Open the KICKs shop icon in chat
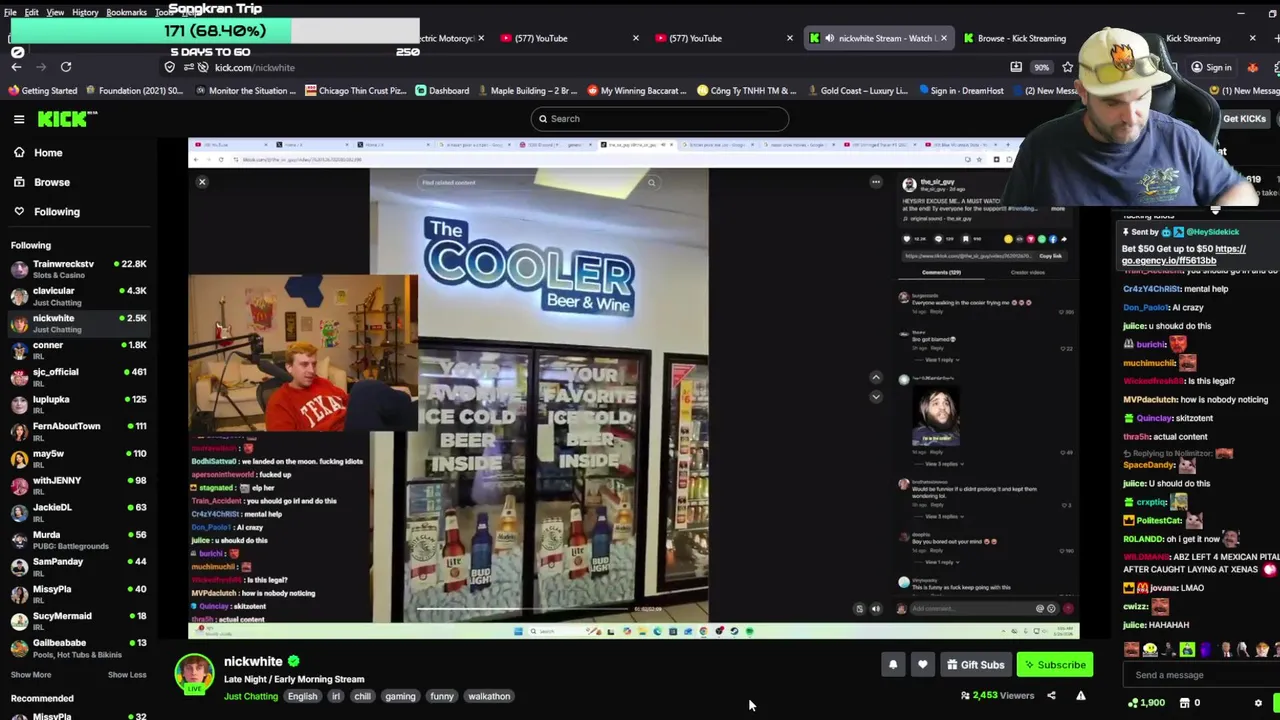 pyautogui.click(x=1186, y=703)
